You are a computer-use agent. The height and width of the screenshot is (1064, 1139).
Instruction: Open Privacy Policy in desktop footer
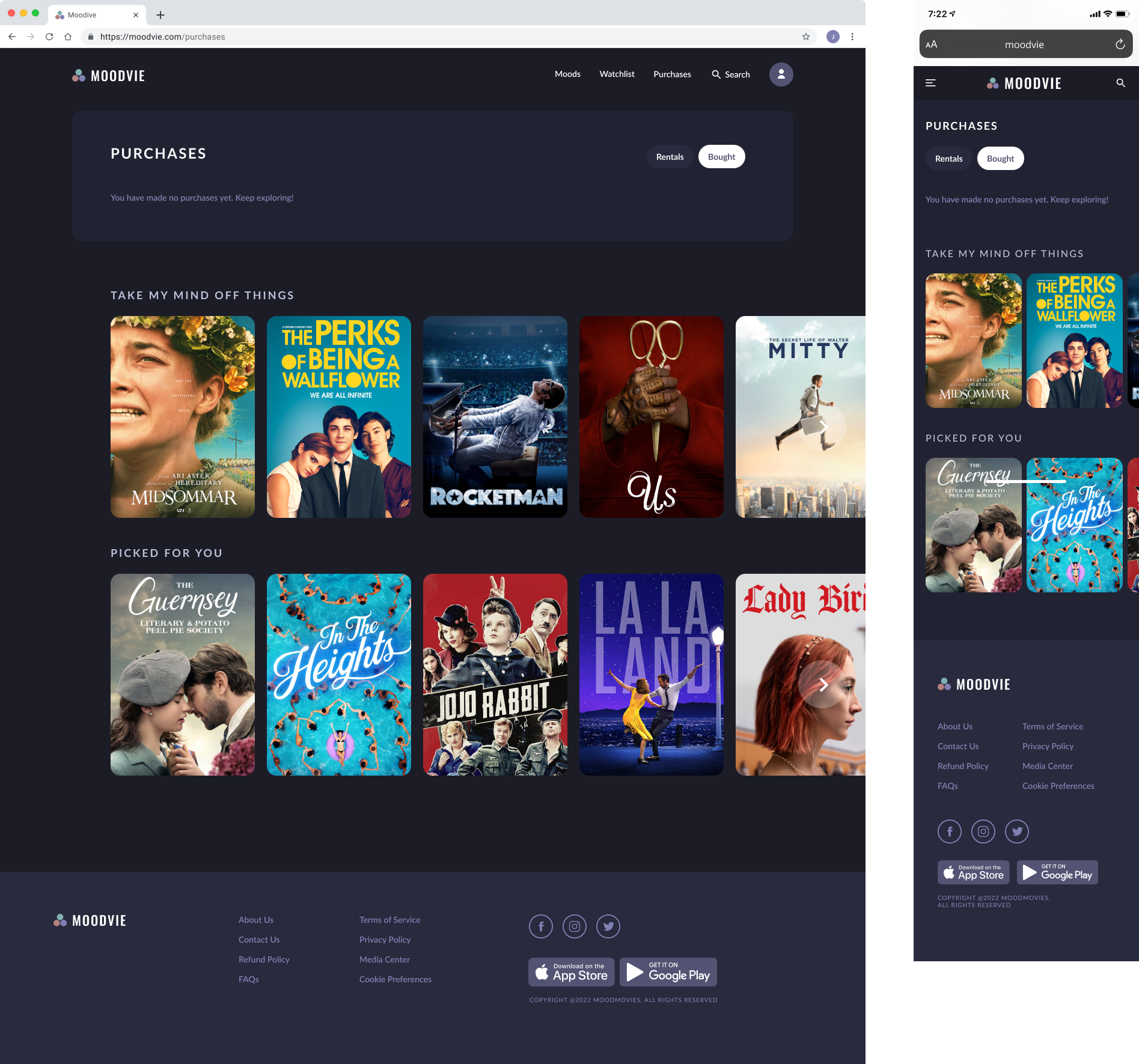click(x=385, y=940)
